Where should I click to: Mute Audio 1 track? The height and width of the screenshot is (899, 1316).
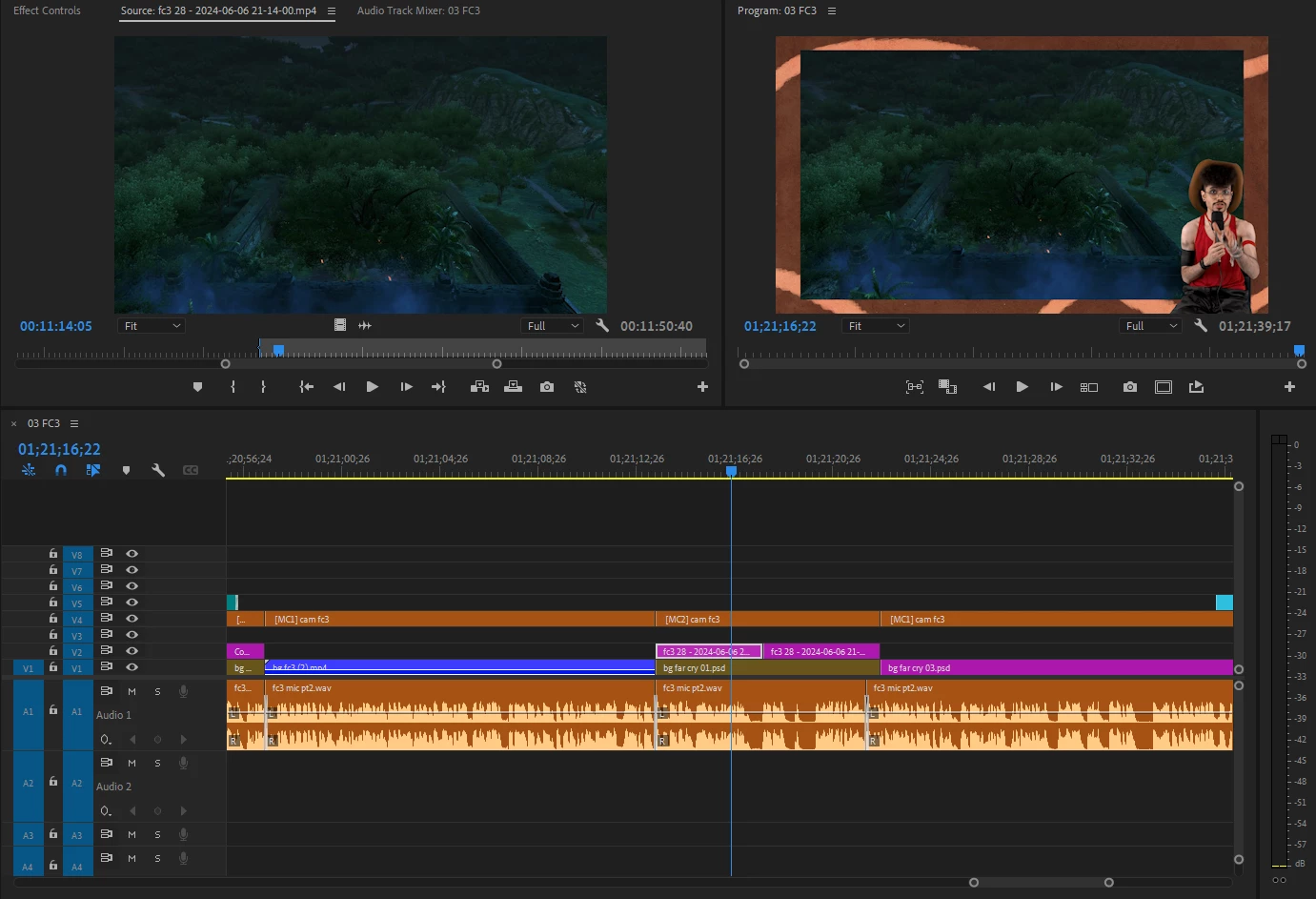[132, 691]
